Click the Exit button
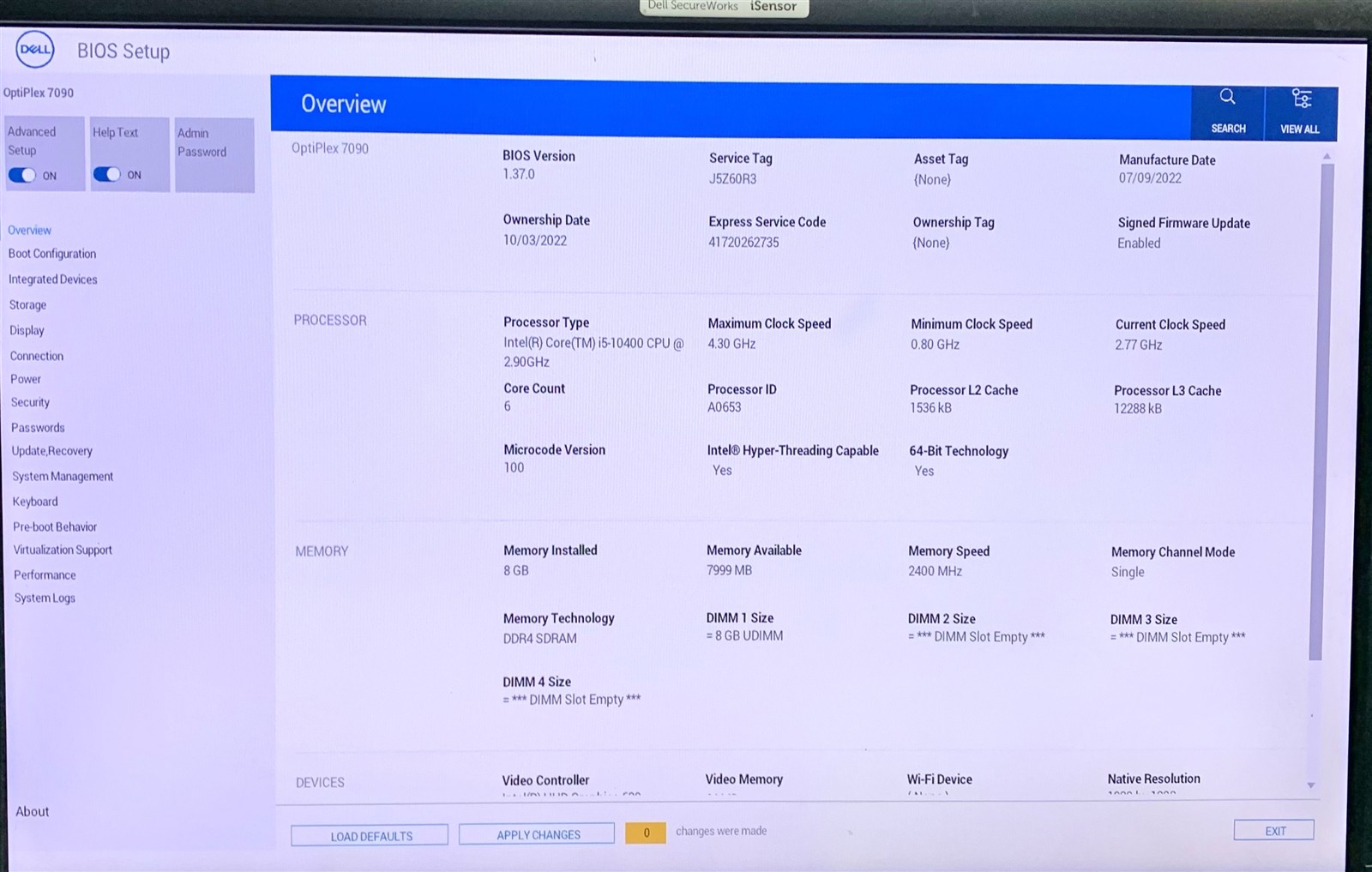The image size is (1372, 872). coord(1273,830)
